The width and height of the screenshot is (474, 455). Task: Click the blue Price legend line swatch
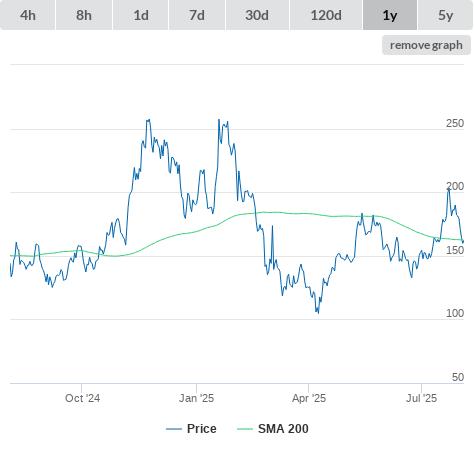tap(174, 429)
